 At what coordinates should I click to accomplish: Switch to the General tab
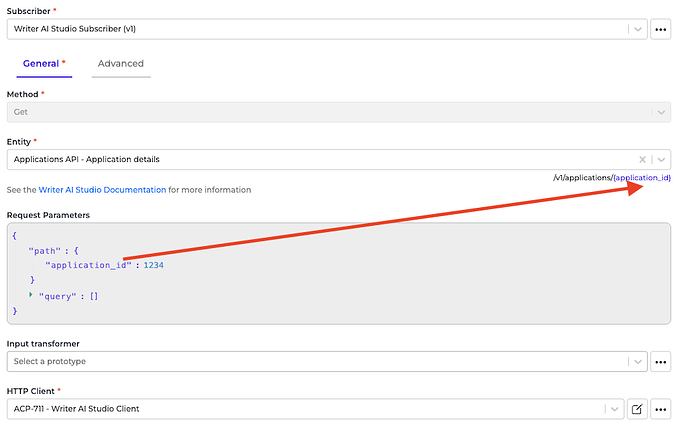coord(44,64)
